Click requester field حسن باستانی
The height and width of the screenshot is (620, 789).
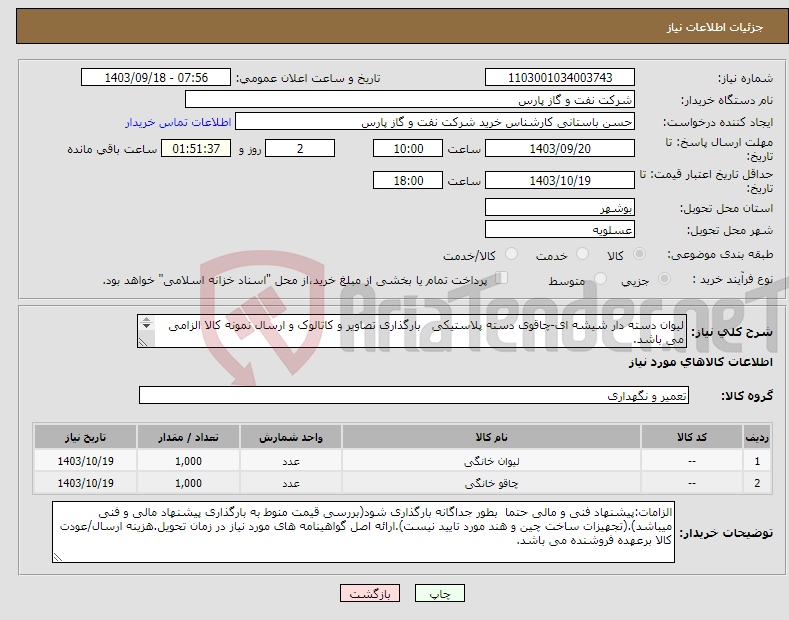pos(435,122)
